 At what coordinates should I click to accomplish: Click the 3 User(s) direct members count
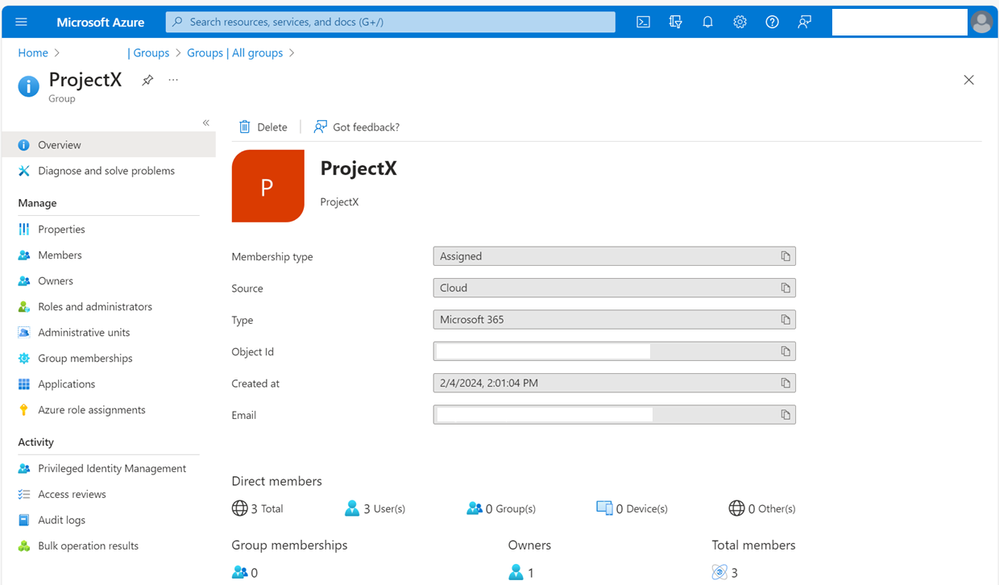[375, 509]
